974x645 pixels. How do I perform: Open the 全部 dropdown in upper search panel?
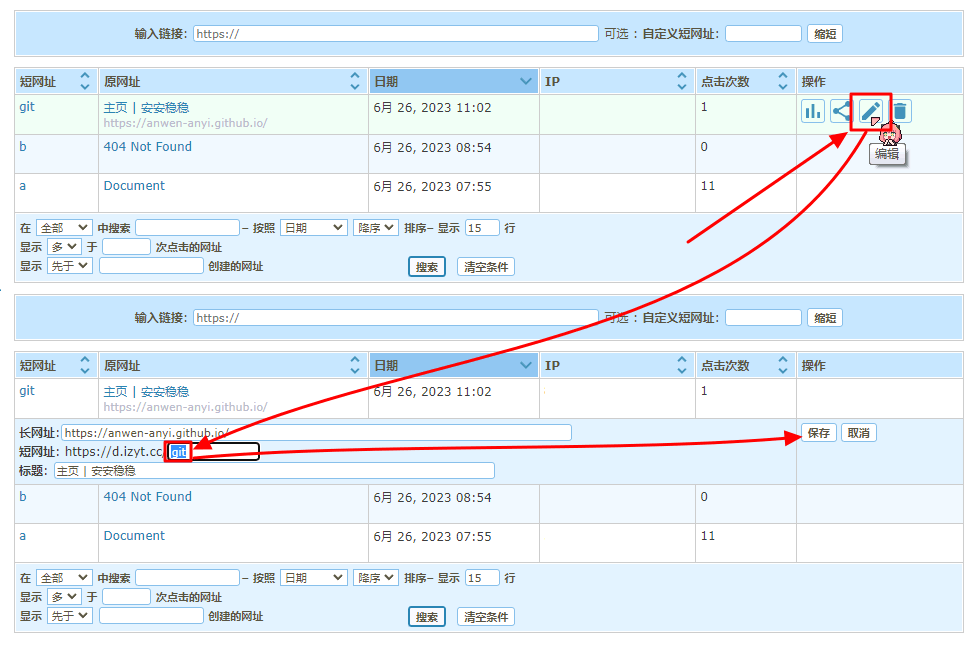tap(63, 228)
